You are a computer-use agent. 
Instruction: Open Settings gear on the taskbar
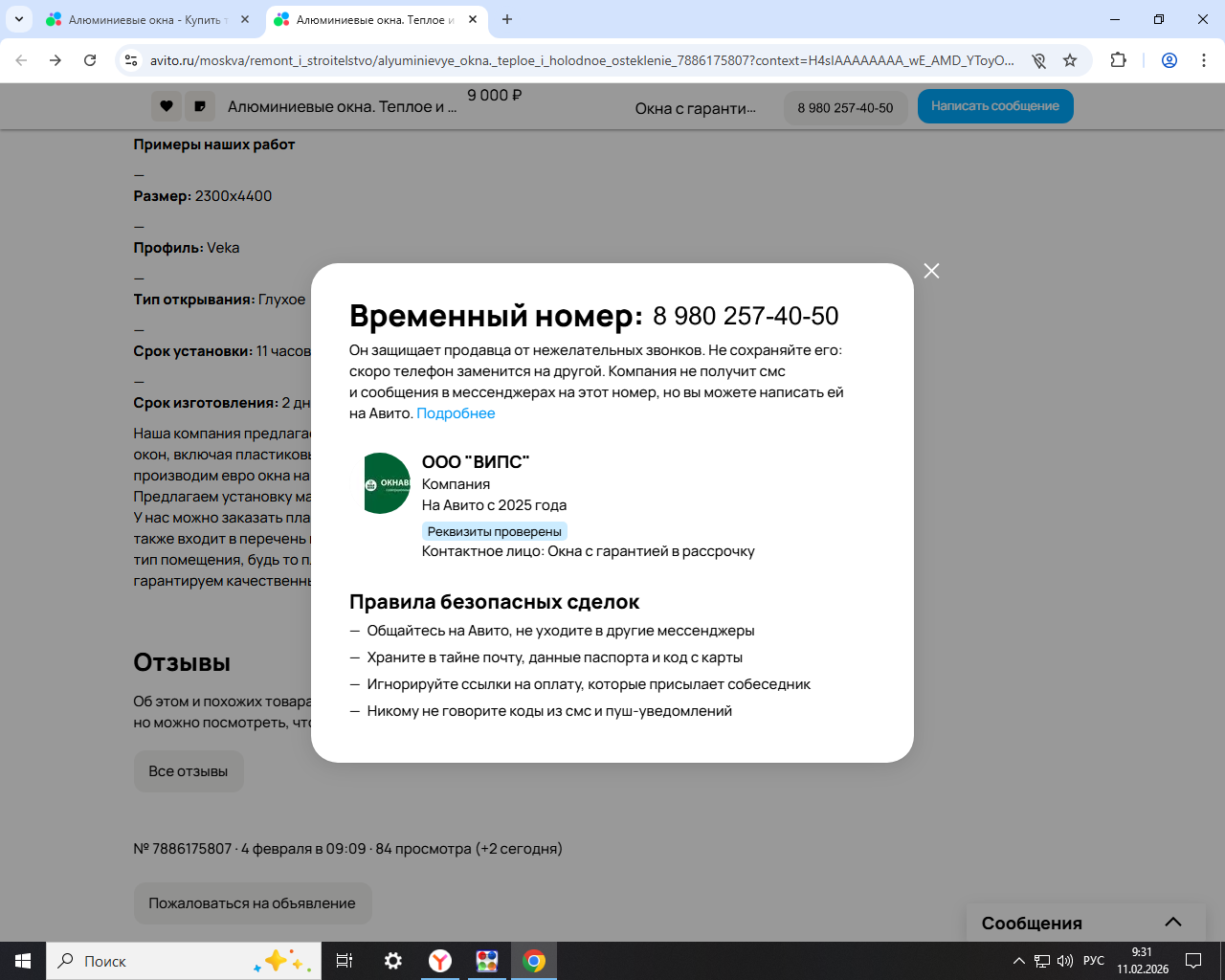coord(392,961)
